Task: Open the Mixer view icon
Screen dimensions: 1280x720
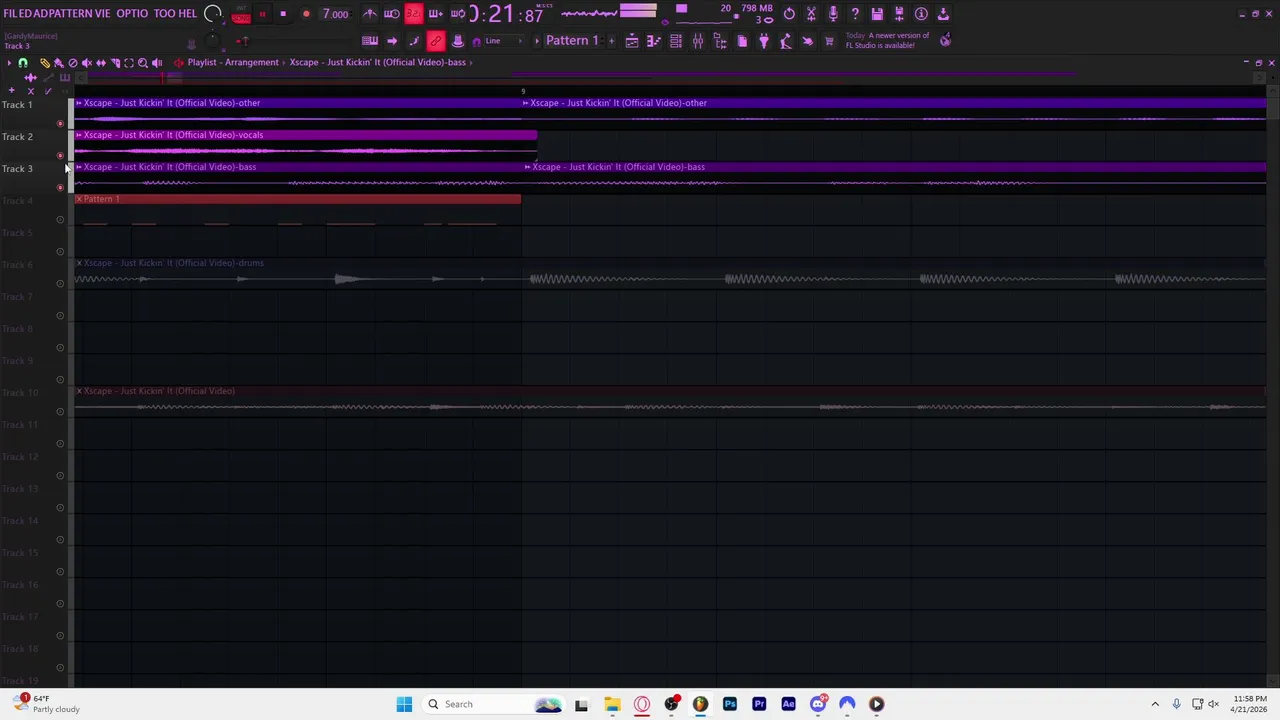Action: pos(698,41)
